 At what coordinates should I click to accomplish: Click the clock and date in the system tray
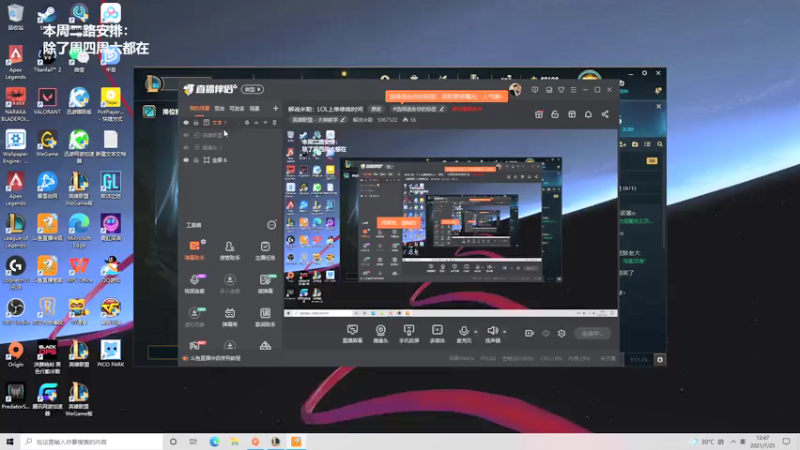762,441
